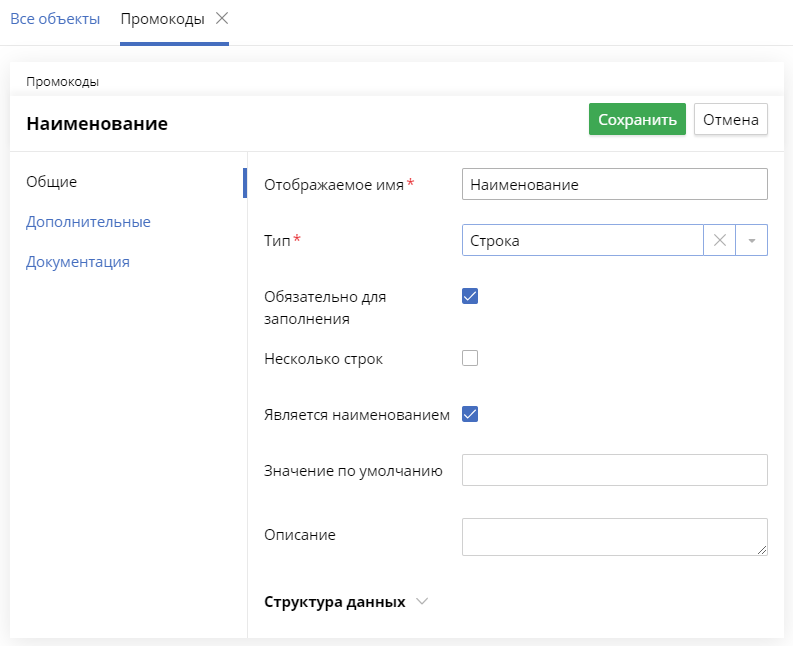Click the Обязательно для заполнения label
The height and width of the screenshot is (646, 793).
pos(325,308)
